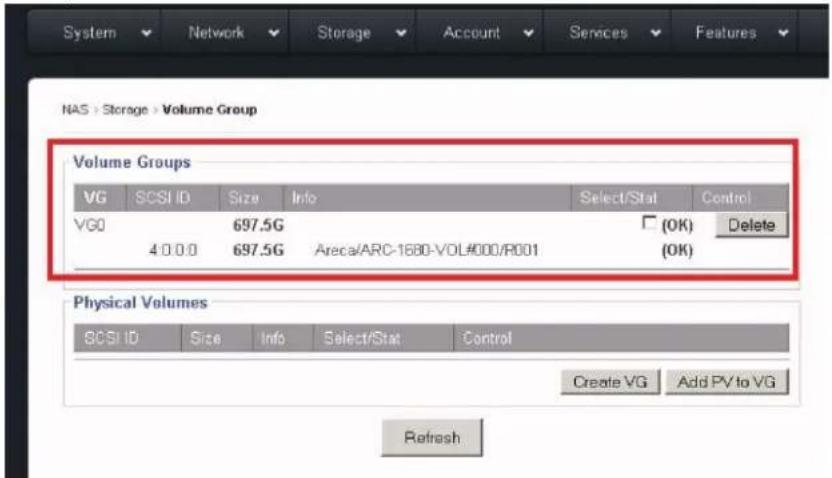Click the Physical Volumes section title
832x478 pixels.
coord(141,303)
